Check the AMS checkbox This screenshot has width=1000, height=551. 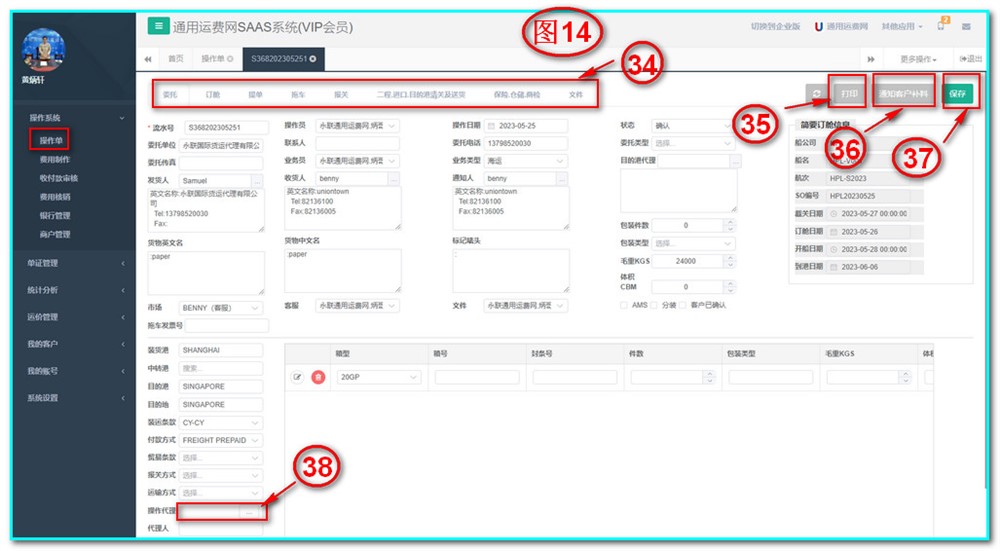pos(624,305)
